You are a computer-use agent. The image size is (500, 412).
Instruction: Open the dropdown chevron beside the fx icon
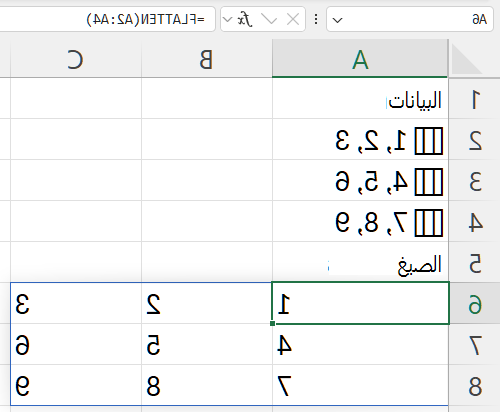[x=227, y=20]
